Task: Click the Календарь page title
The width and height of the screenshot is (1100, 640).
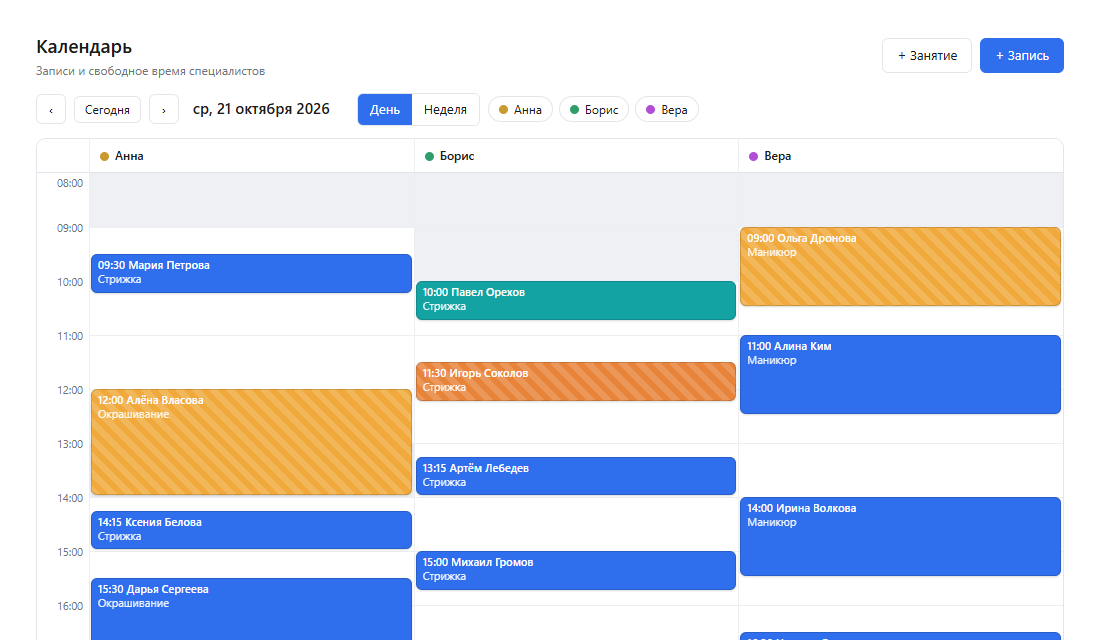Action: [x=84, y=47]
